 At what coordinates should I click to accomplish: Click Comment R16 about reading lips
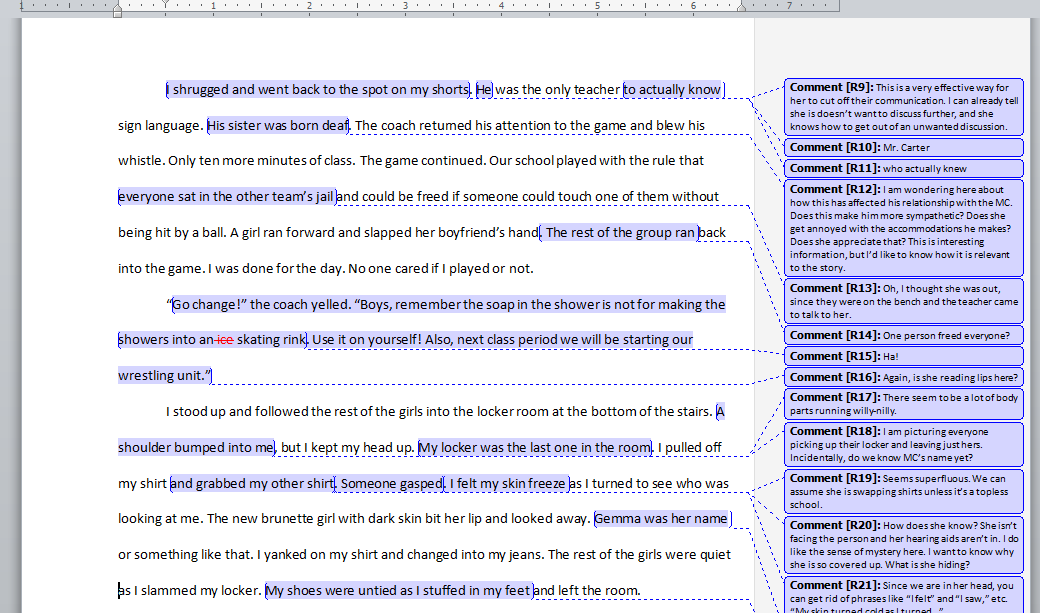point(903,377)
